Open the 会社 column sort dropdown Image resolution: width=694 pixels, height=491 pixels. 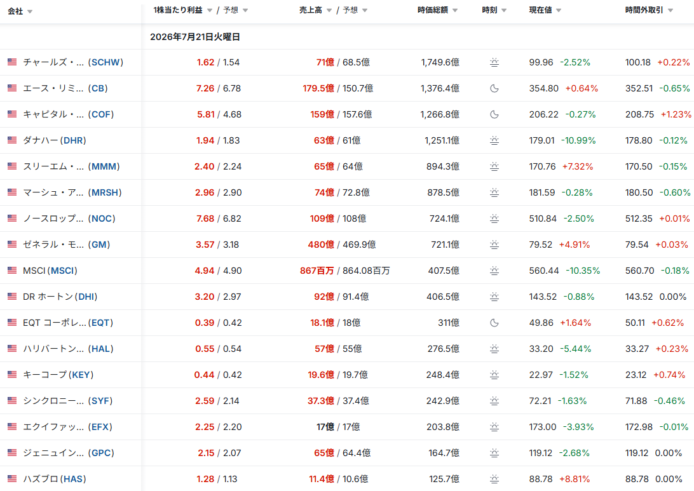30,12
